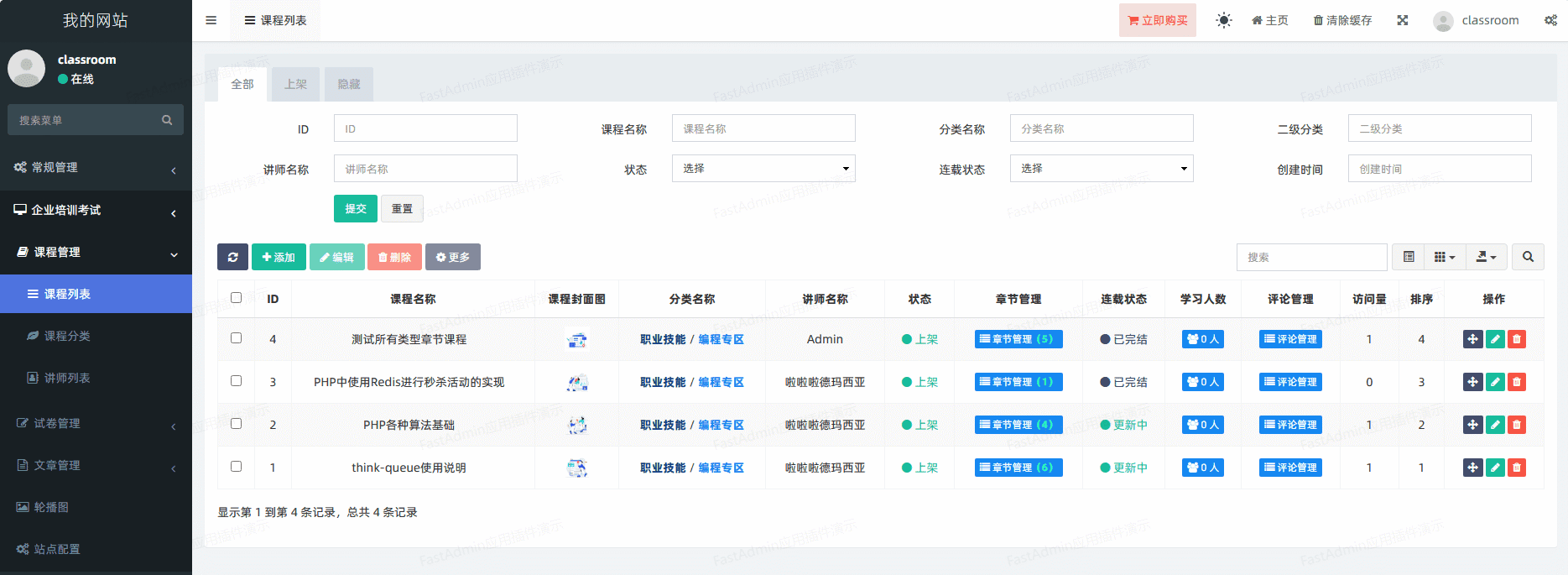The width and height of the screenshot is (1568, 575).
Task: Click drag-sort move icon for course ID 2
Action: click(1472, 425)
